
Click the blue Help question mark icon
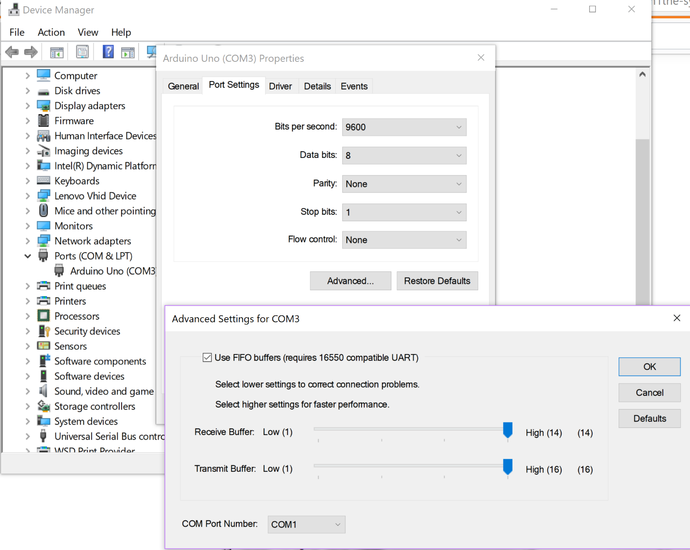click(107, 52)
